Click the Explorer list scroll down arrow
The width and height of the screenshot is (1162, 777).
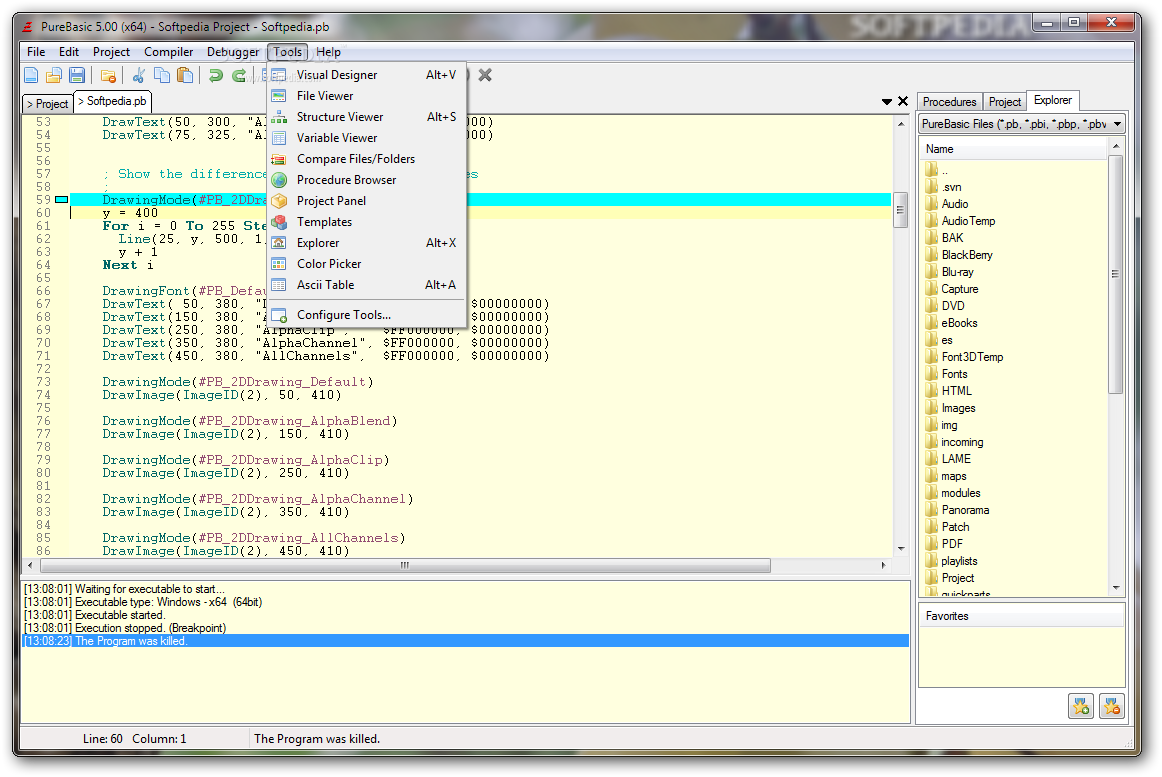(x=1116, y=588)
